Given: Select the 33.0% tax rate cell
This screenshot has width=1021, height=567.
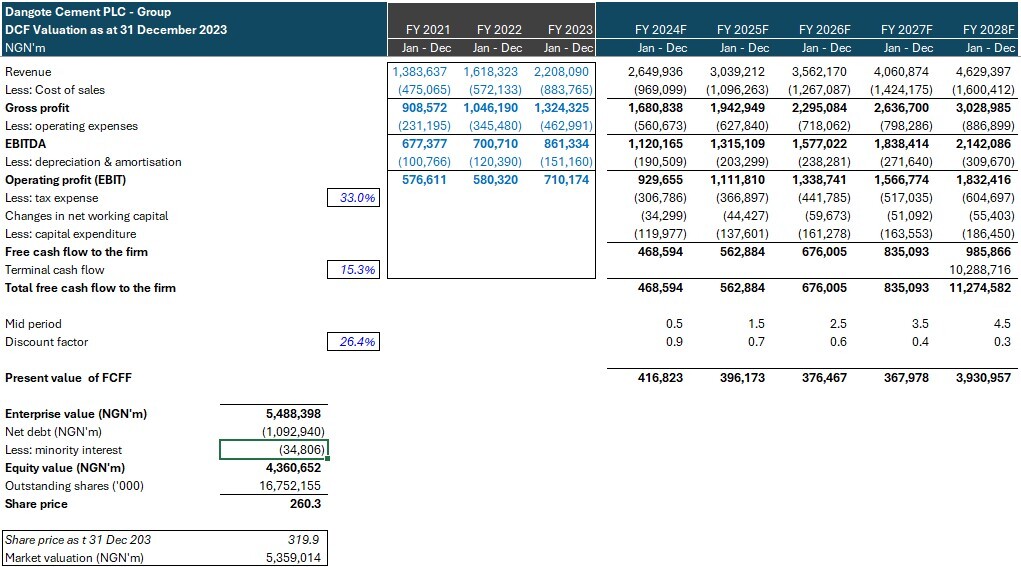Looking at the screenshot, I should point(353,198).
